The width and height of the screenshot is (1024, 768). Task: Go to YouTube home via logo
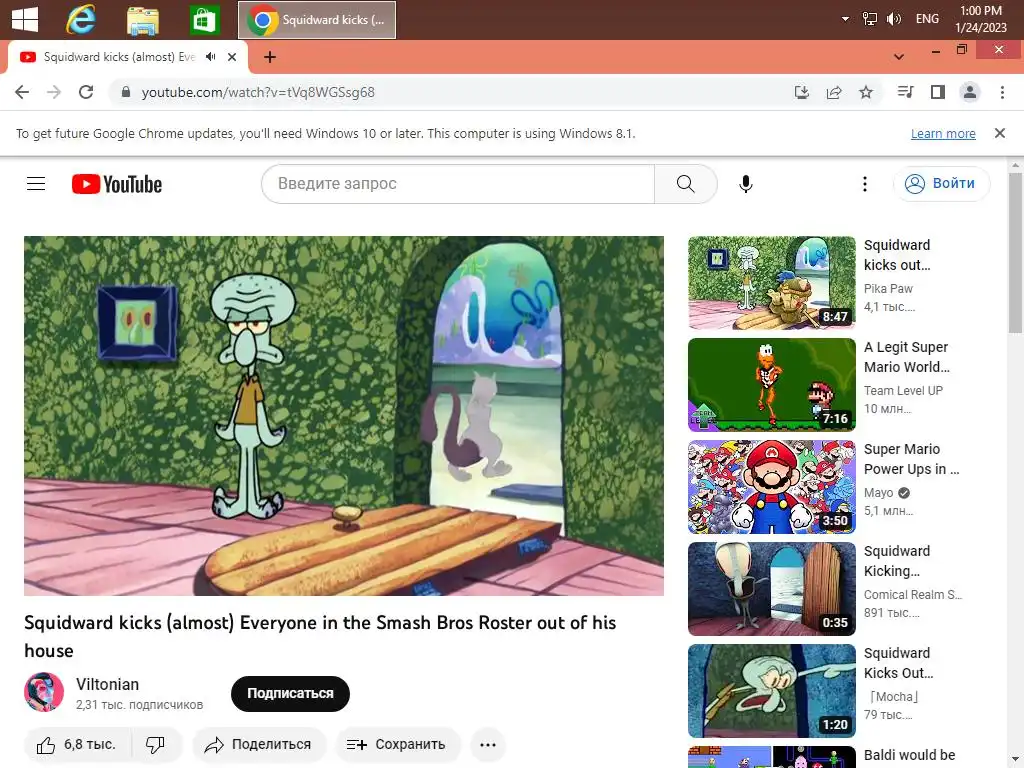(x=117, y=184)
